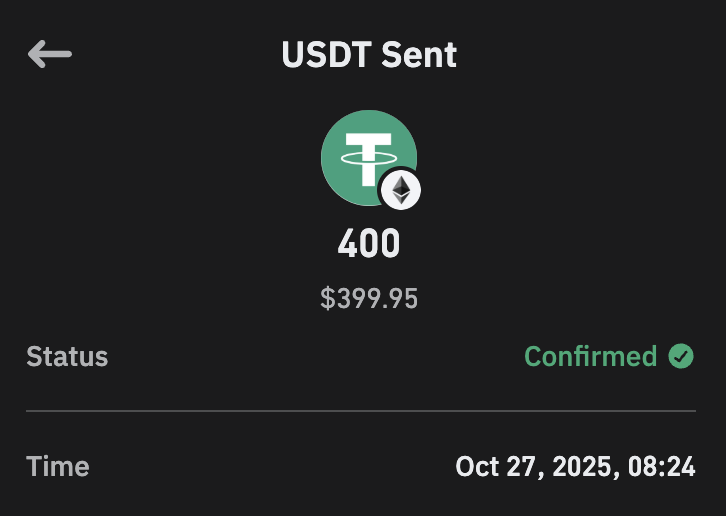The width and height of the screenshot is (726, 516).
Task: Click the green confirmed checkmark icon
Action: tap(681, 356)
